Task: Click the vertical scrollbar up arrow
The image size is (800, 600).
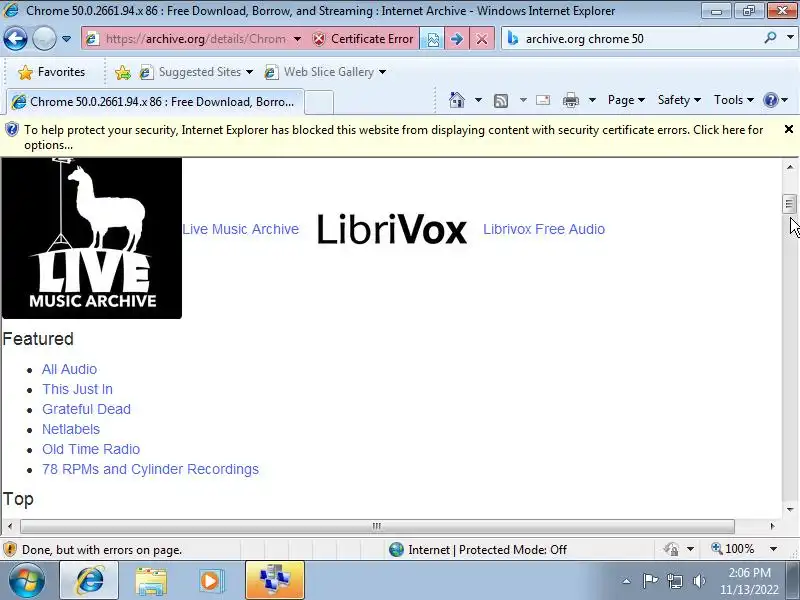Action: [790, 166]
